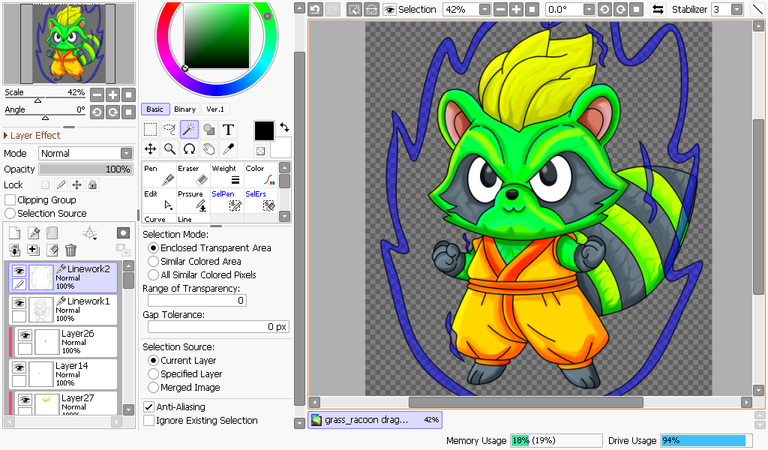The height and width of the screenshot is (450, 768).
Task: Choose the SelErs tool
Action: (x=261, y=201)
